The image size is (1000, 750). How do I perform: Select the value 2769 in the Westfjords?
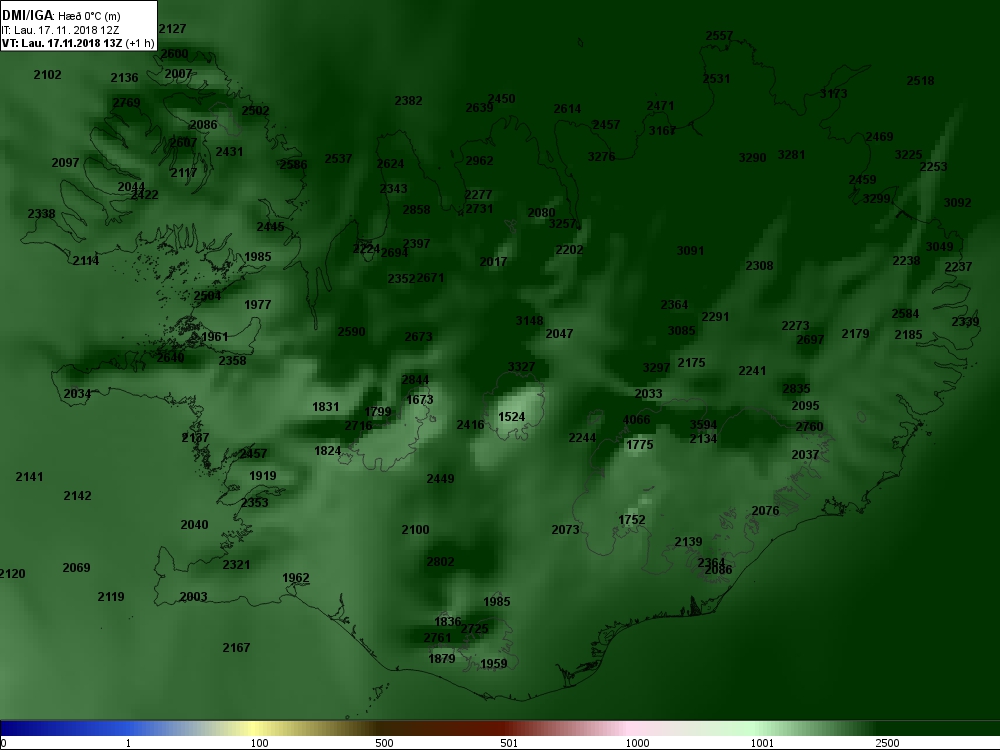pos(126,103)
